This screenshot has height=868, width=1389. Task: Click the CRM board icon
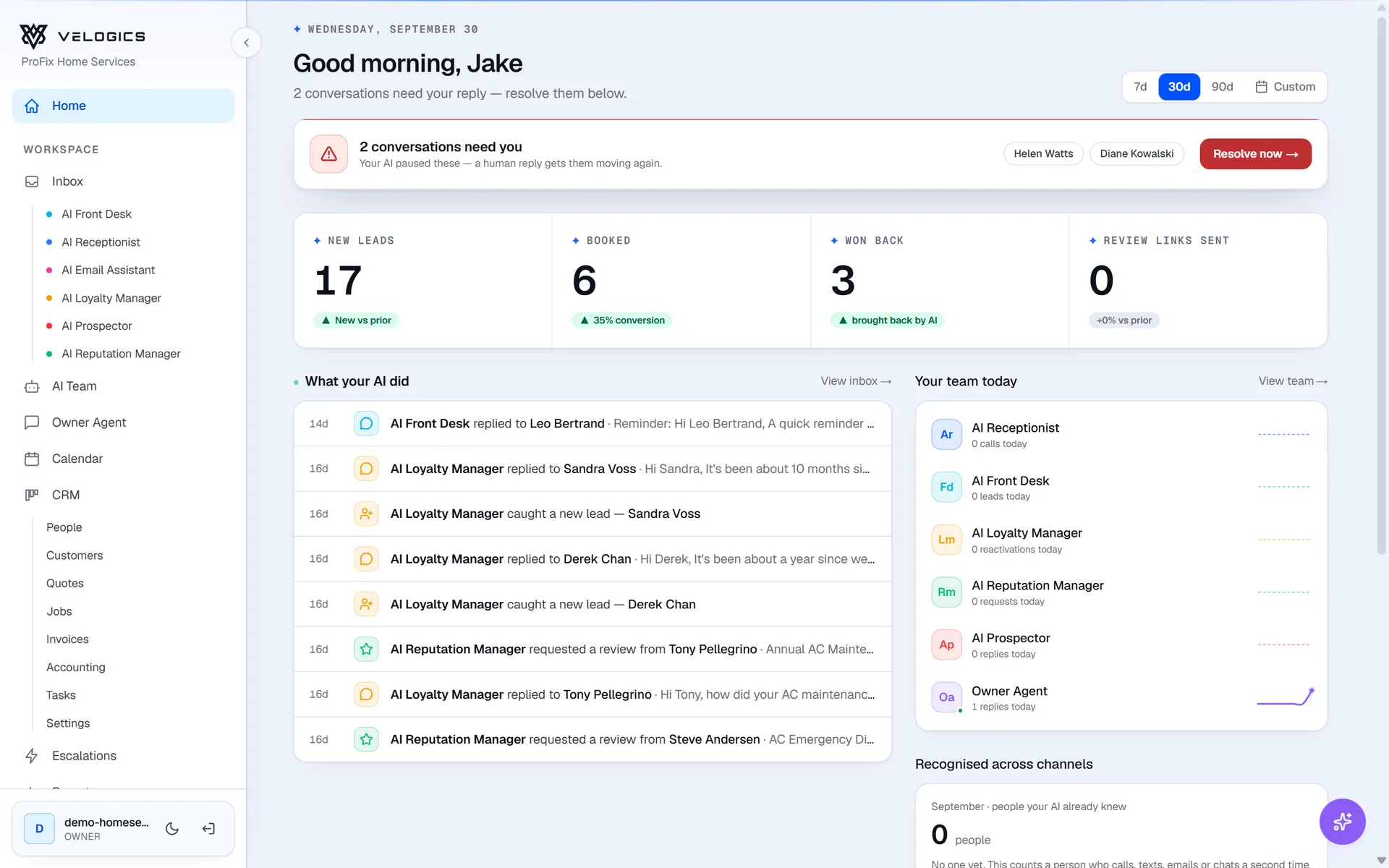coord(32,495)
